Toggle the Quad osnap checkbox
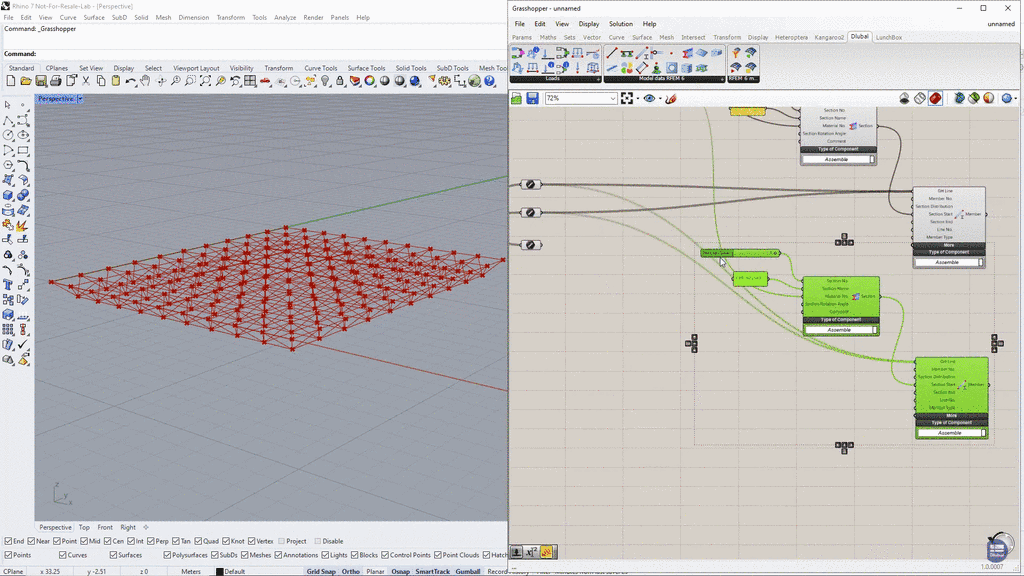 [x=199, y=541]
